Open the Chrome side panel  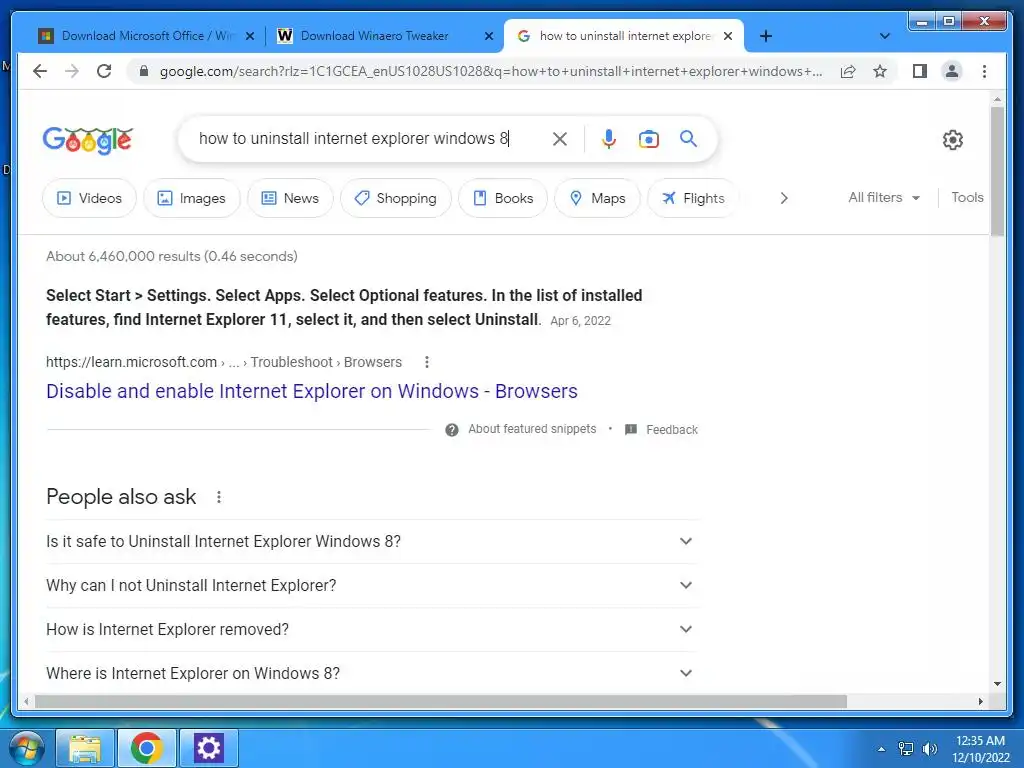tap(920, 71)
